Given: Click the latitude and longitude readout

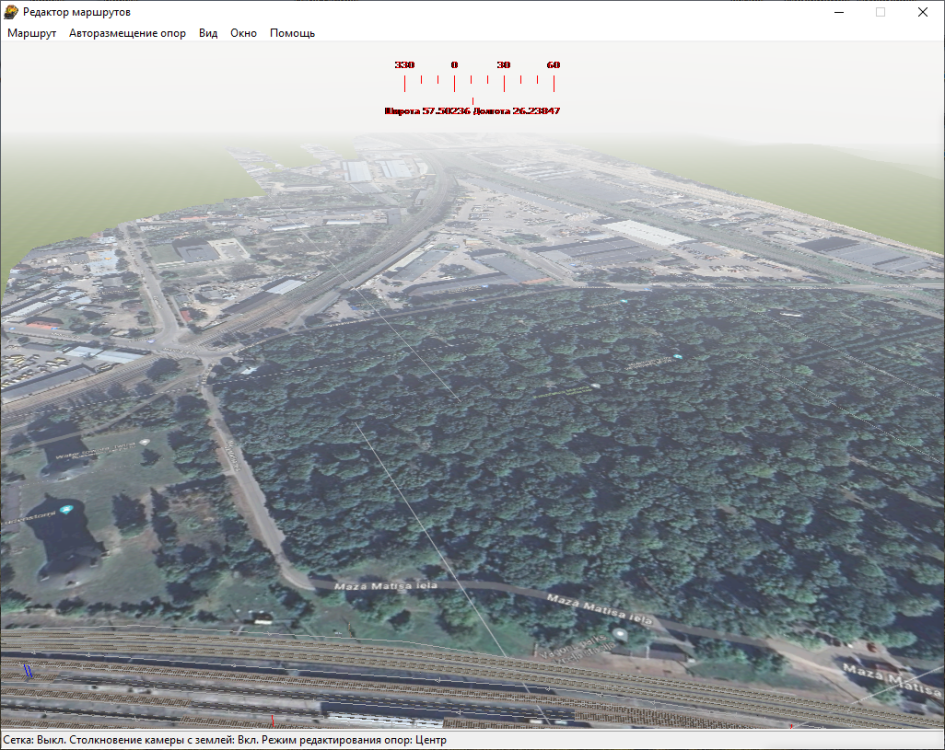Looking at the screenshot, I should click(x=472, y=111).
